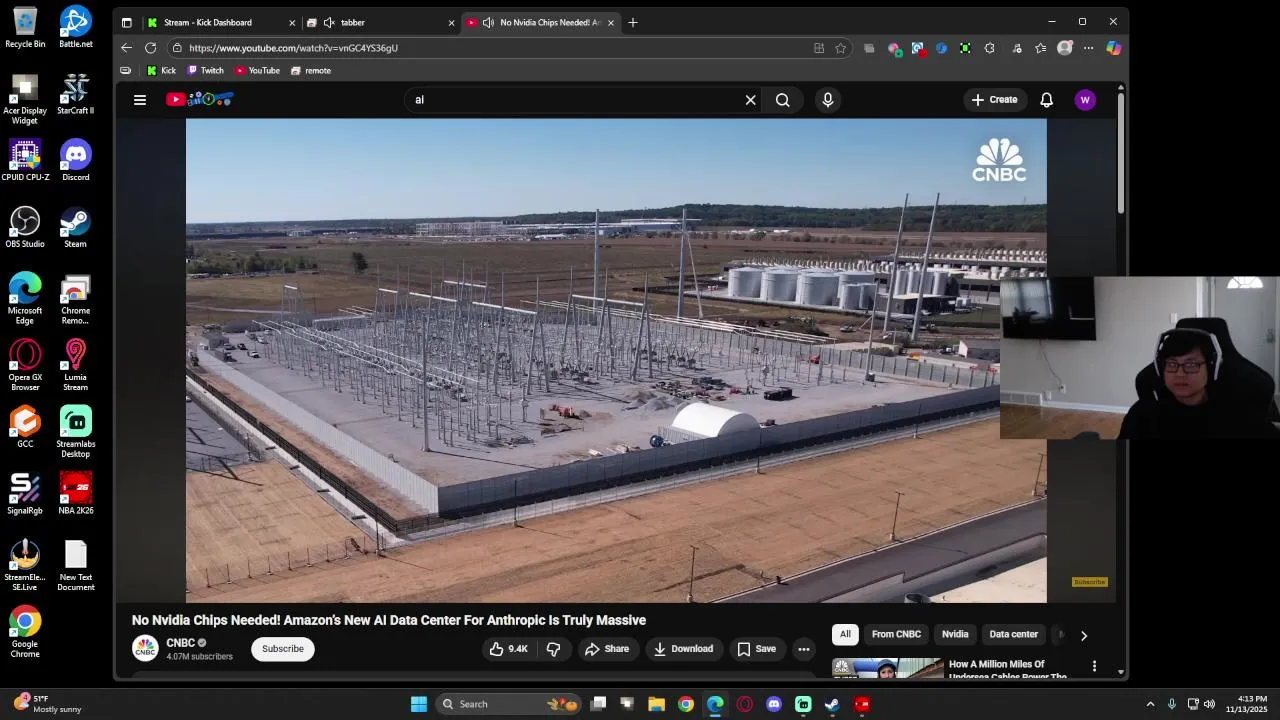The width and height of the screenshot is (1280, 720).
Task: Go back in the browser
Action: click(x=126, y=48)
